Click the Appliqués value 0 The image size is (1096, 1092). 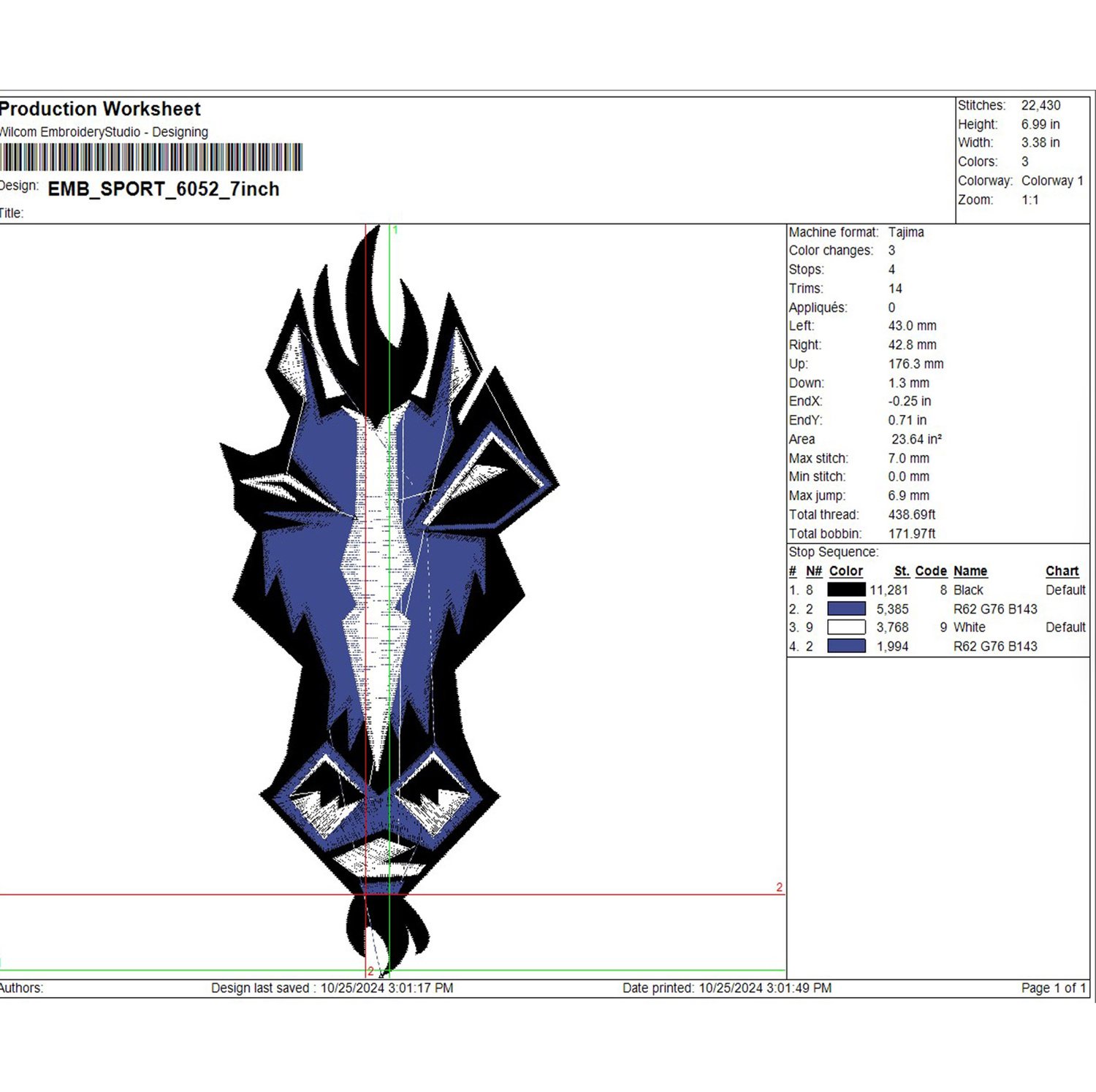click(891, 308)
